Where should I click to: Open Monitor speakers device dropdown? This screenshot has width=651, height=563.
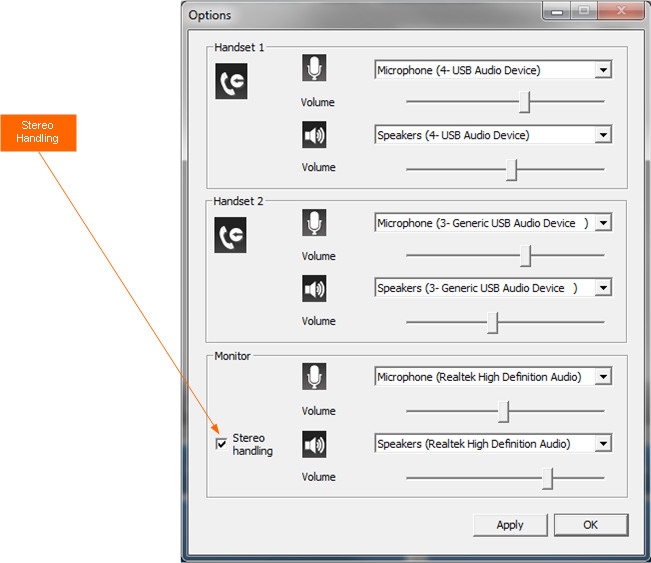[x=493, y=443]
